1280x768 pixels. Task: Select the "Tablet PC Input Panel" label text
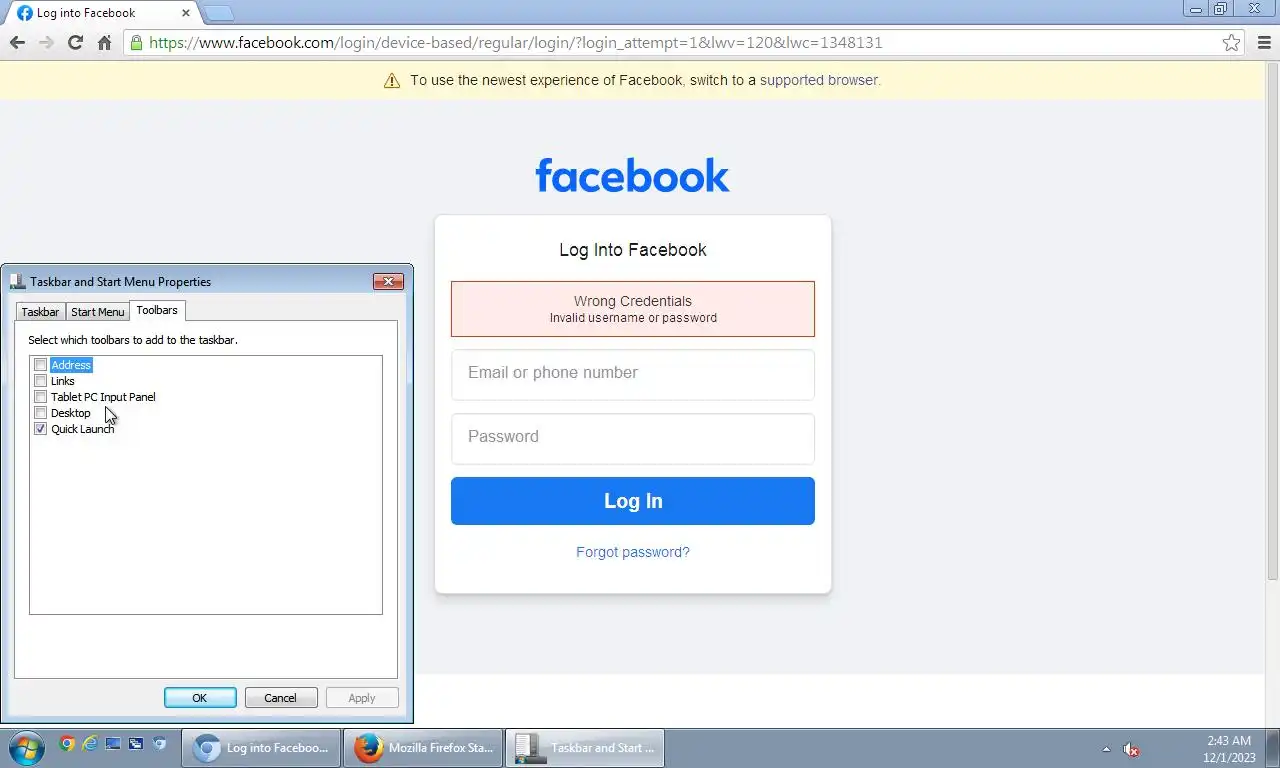103,397
